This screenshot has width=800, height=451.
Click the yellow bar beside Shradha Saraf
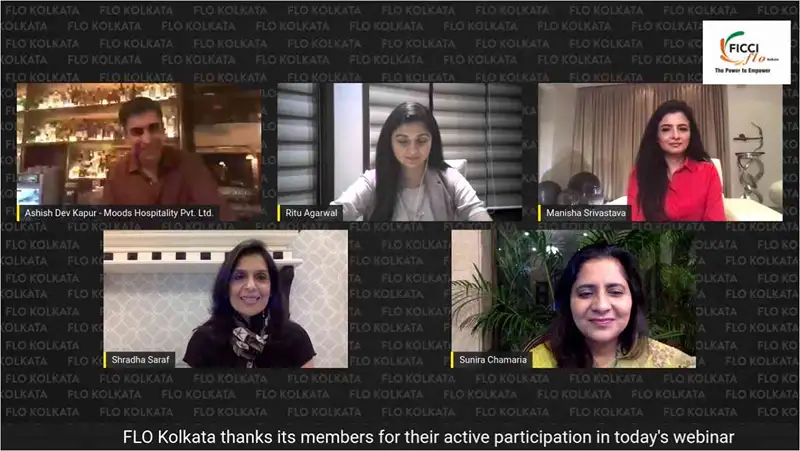pyautogui.click(x=105, y=360)
